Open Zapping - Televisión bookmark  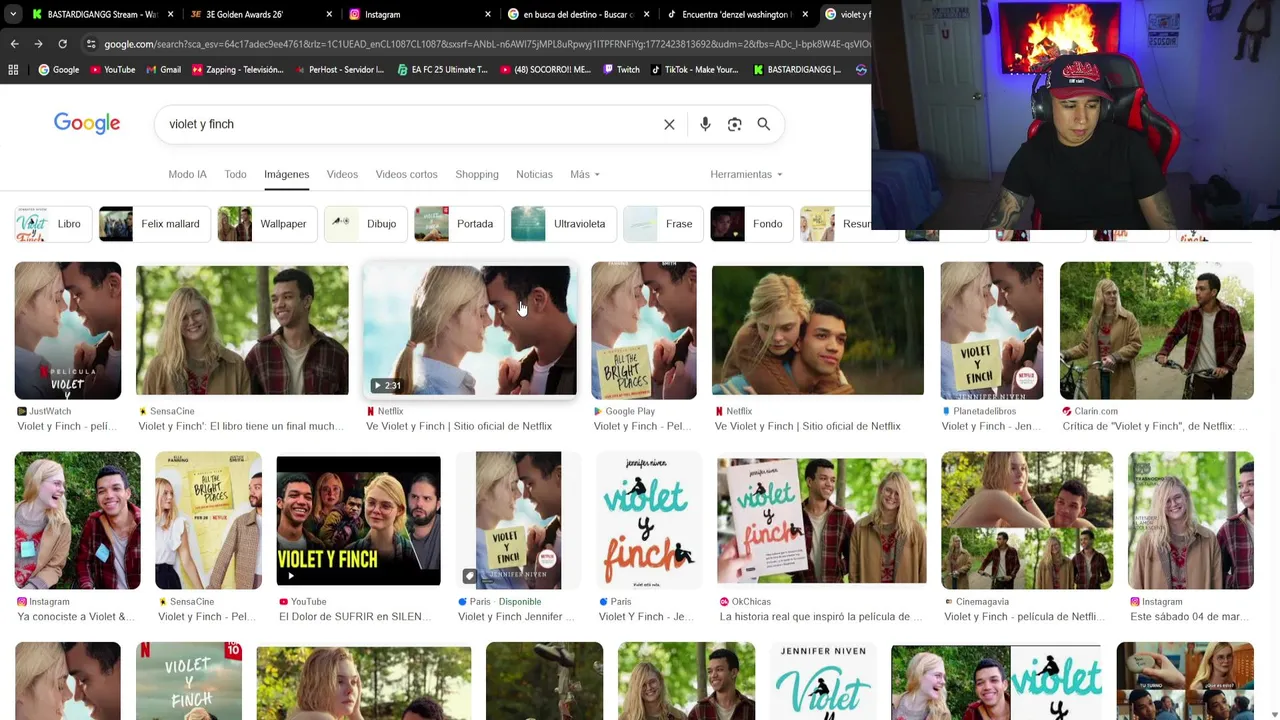click(238, 70)
